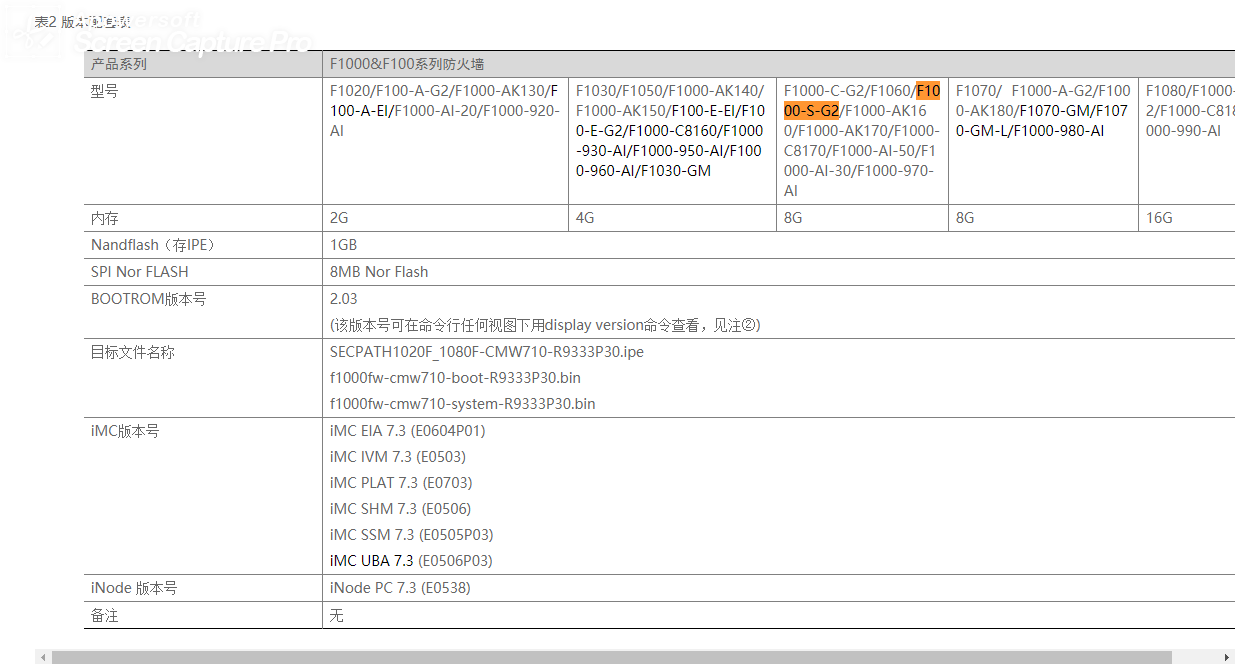Click the horizontal scrollbar left arrow
The image size is (1260, 664).
(x=42, y=657)
